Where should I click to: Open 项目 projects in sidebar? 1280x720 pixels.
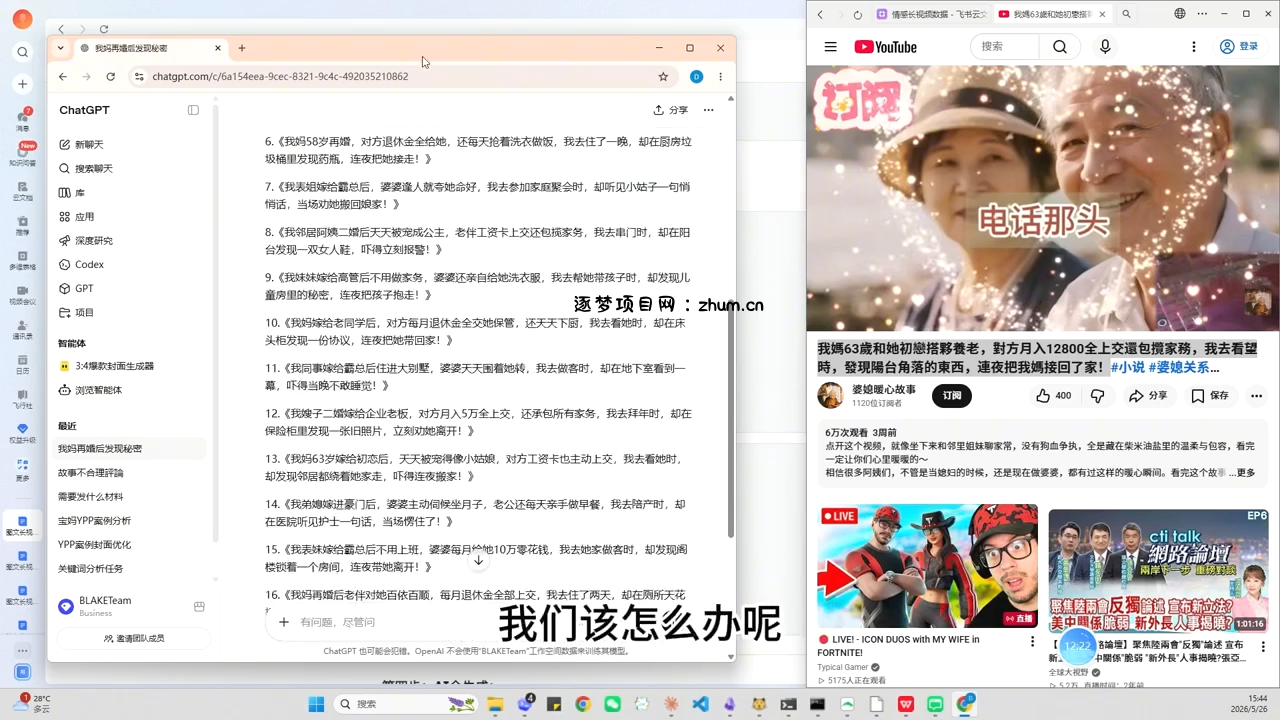click(77, 313)
